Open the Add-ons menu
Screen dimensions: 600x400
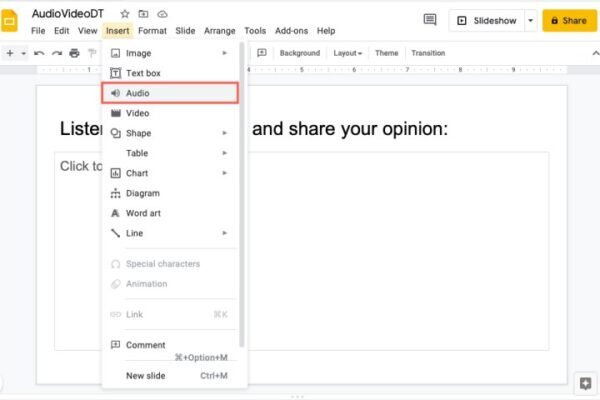point(291,31)
